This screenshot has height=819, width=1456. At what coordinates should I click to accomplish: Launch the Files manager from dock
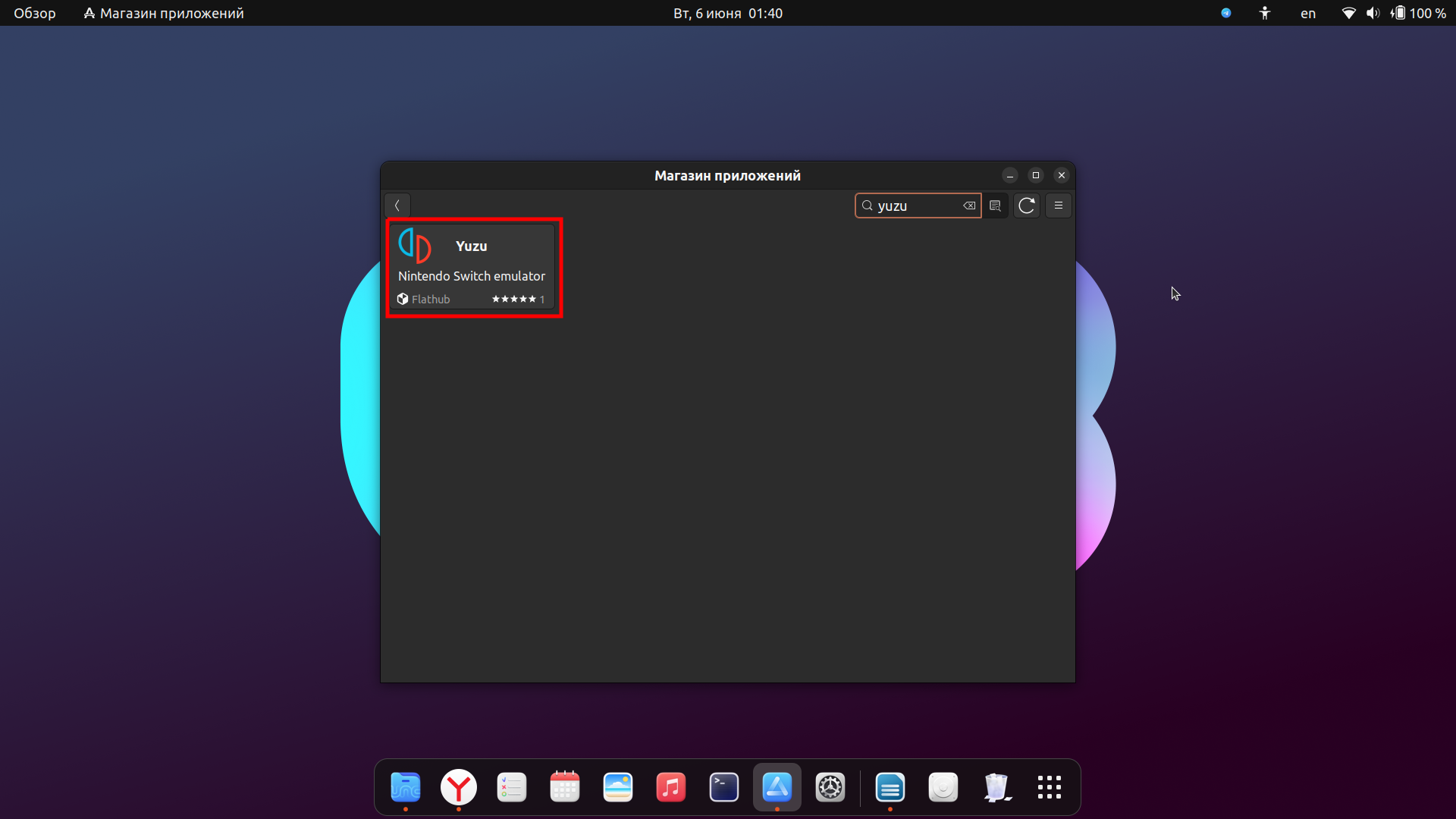406,787
